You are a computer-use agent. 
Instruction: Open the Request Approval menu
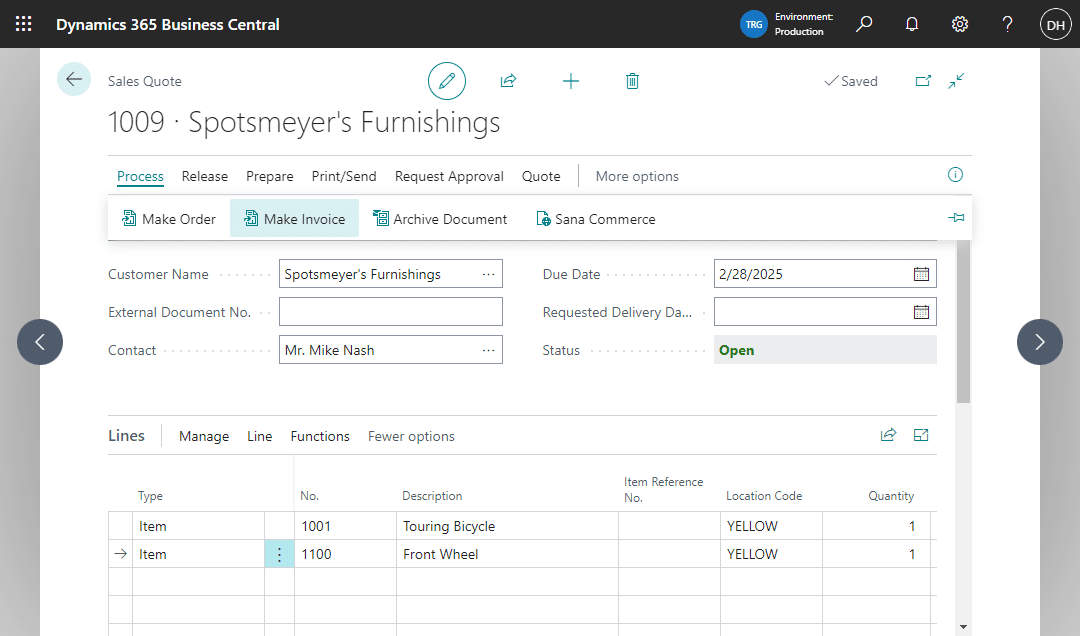click(x=449, y=176)
